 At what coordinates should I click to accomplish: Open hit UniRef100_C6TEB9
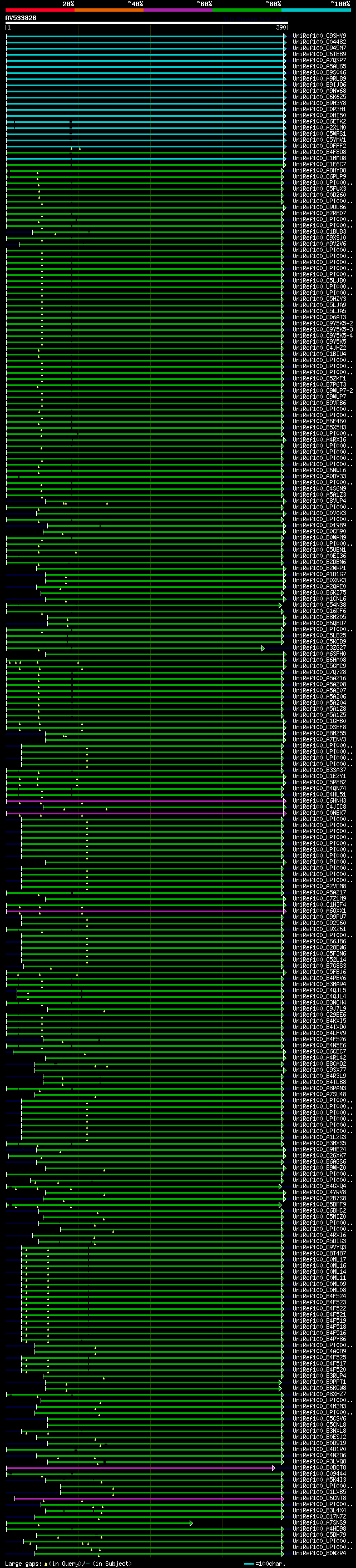[x=319, y=54]
